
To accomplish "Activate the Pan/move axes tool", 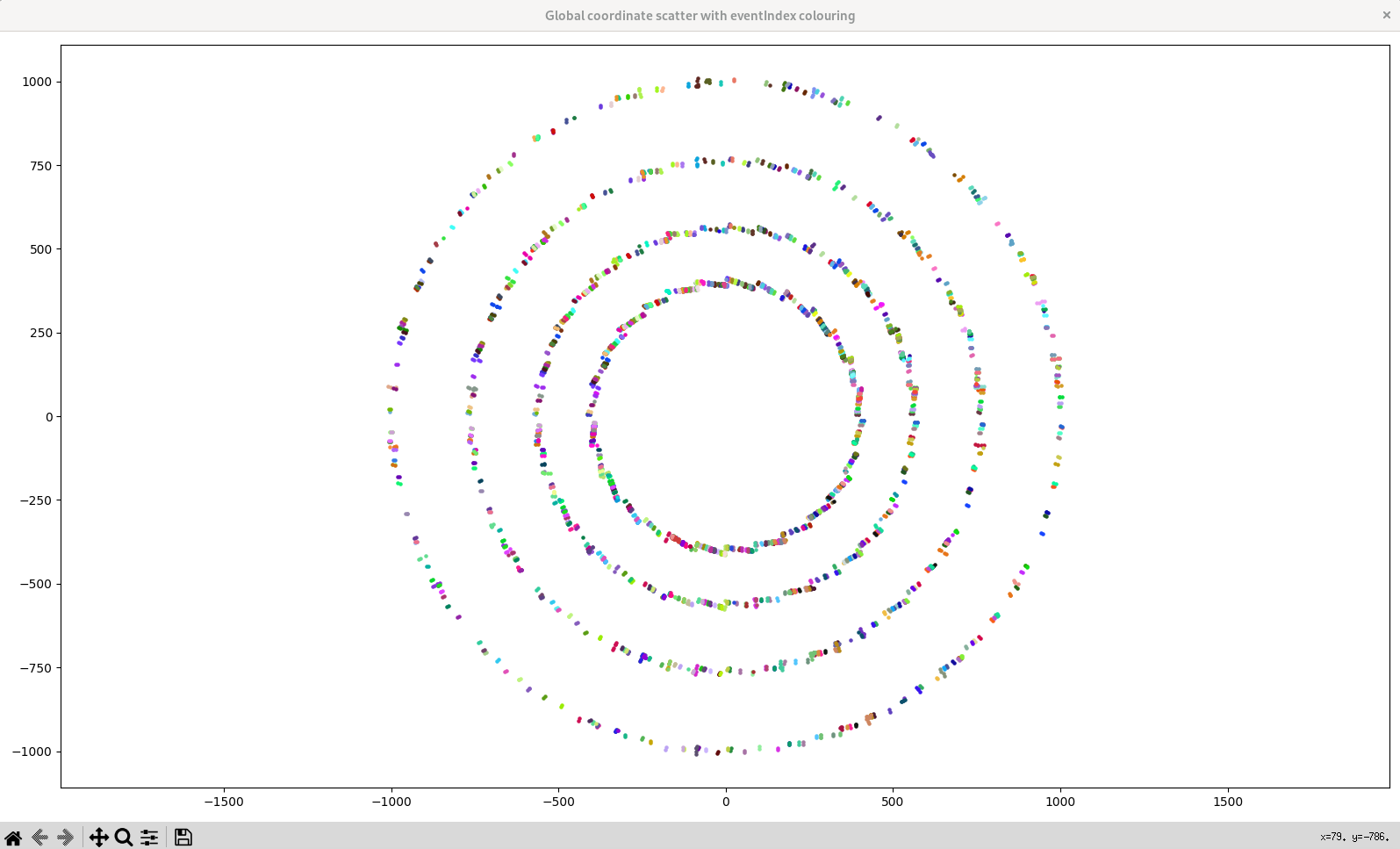I will click(x=98, y=837).
